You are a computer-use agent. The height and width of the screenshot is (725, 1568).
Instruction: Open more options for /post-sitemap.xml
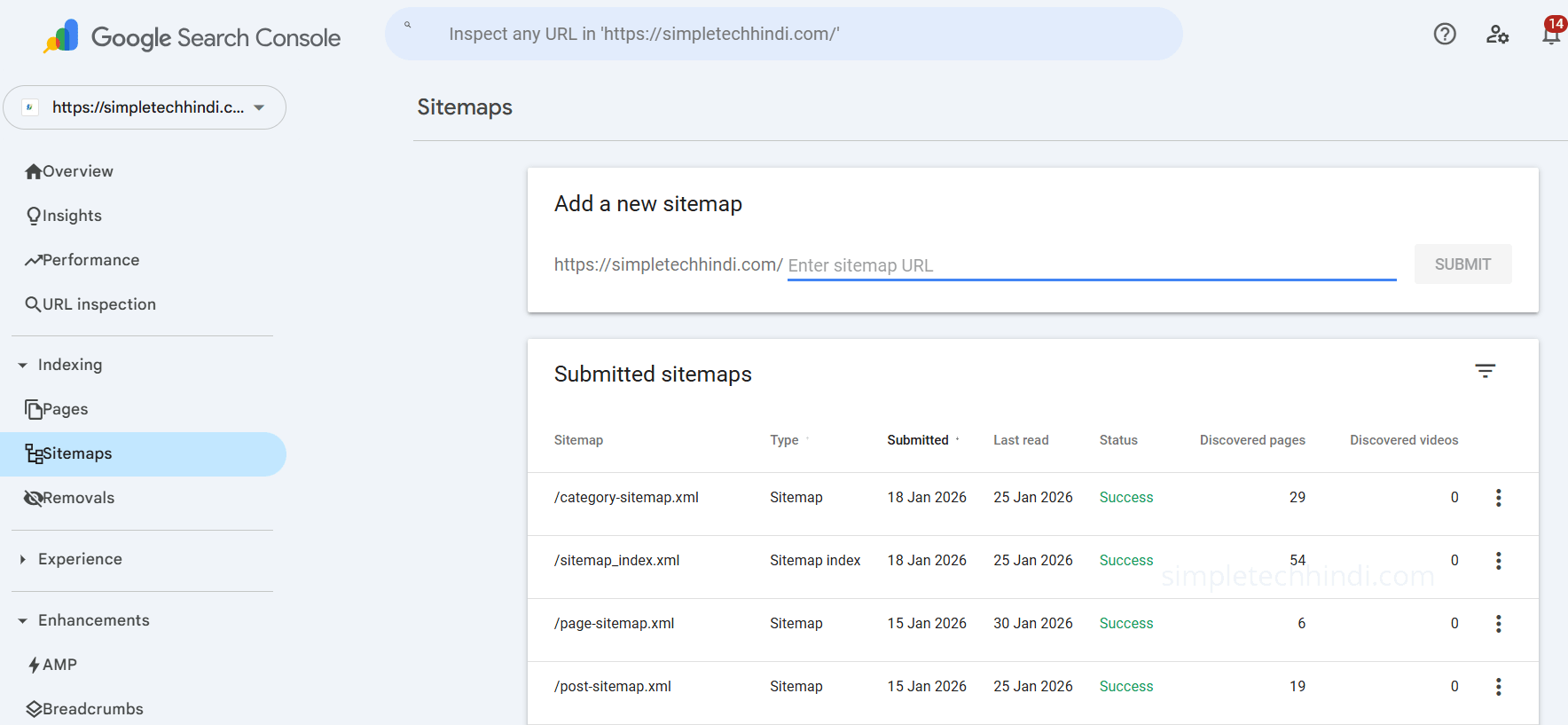coord(1499,687)
